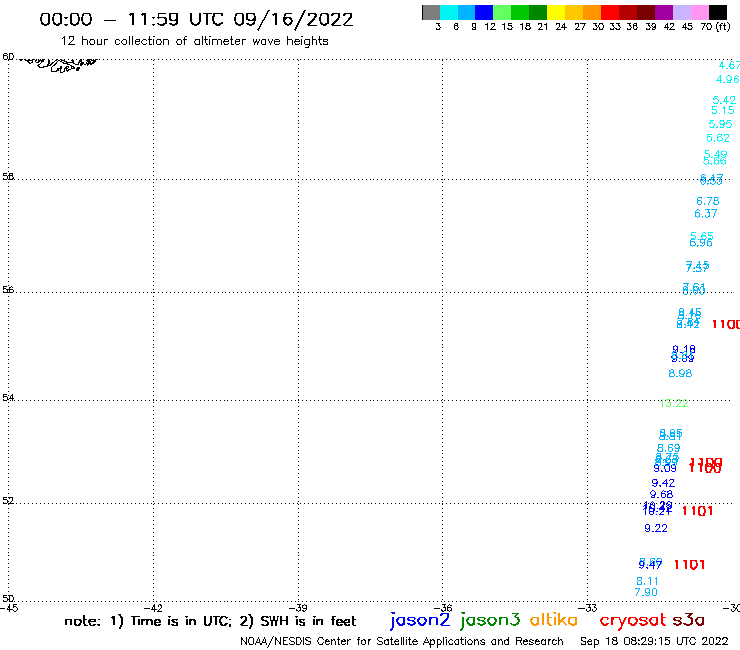Select the subtitle "12 hour collection of altimeter wave heights"
Viewport: 740px width, 650px height.
point(194,41)
